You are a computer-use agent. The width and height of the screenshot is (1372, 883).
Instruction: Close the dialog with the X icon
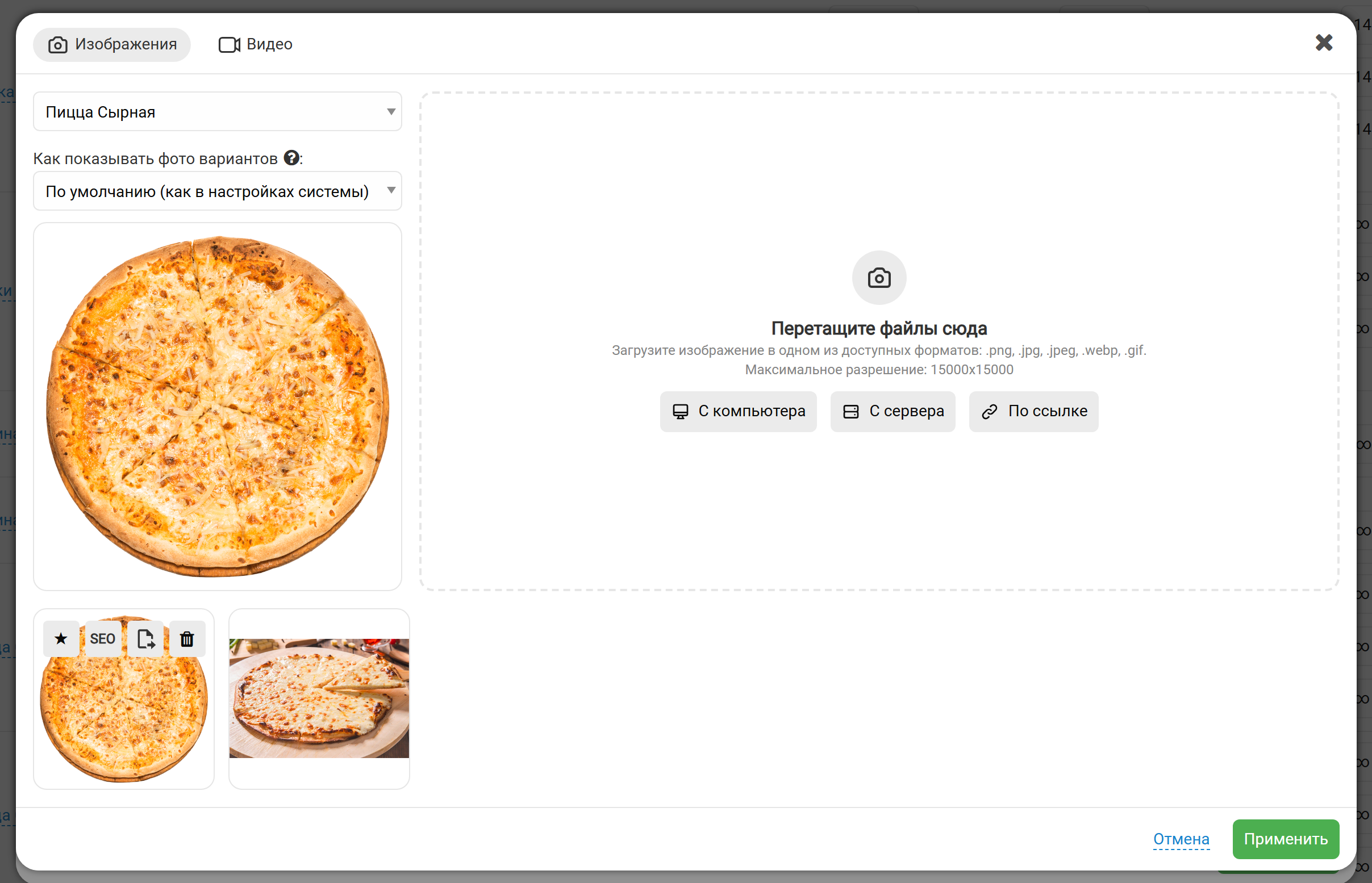(1324, 43)
